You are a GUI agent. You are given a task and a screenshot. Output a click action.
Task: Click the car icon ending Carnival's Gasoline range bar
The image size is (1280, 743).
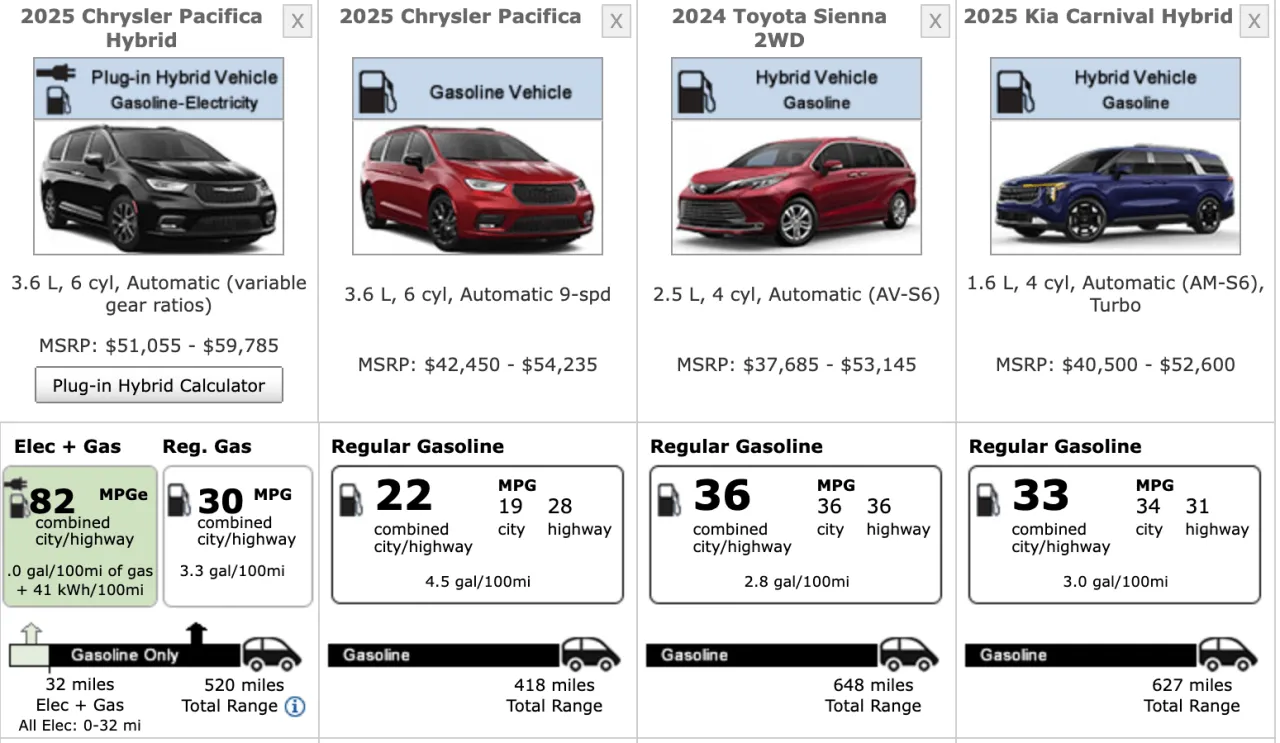tap(1229, 655)
